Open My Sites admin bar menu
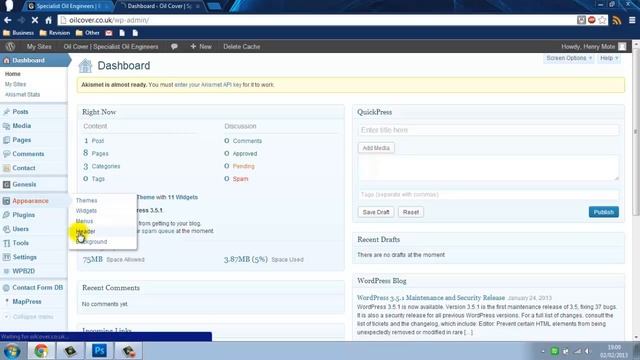The width and height of the screenshot is (640, 360). click(x=39, y=47)
